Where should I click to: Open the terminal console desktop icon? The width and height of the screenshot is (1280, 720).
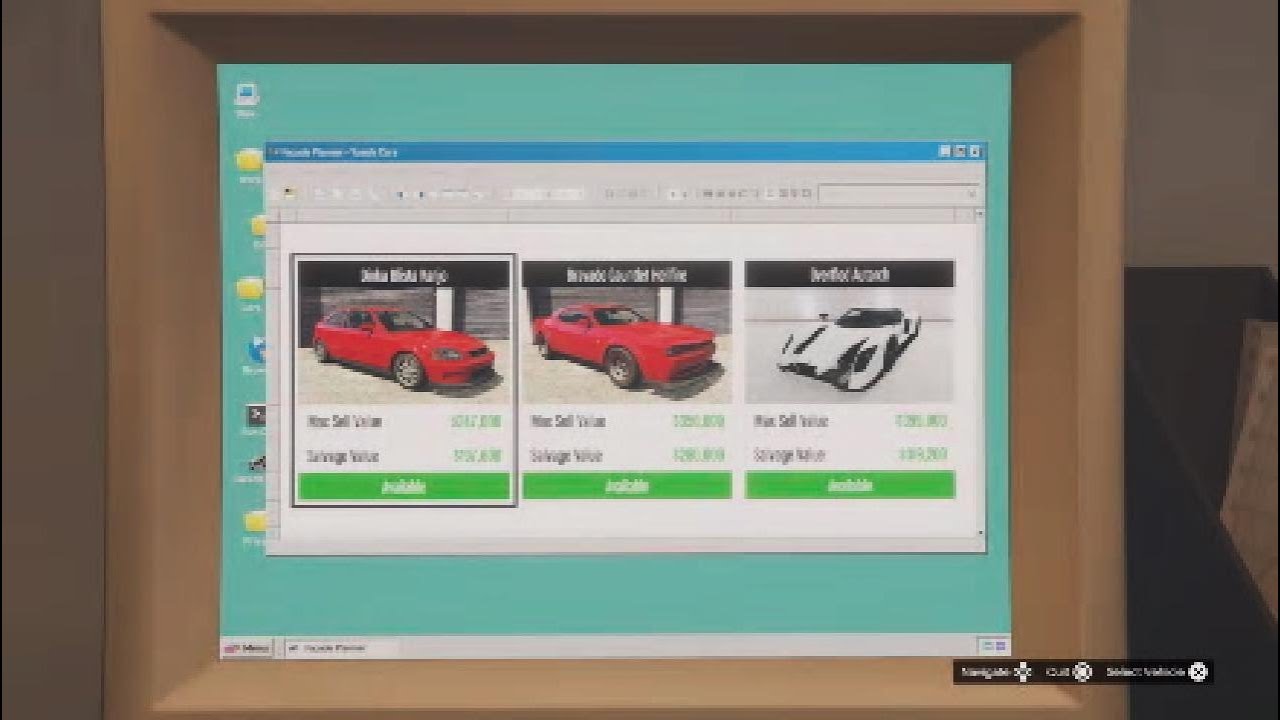256,416
